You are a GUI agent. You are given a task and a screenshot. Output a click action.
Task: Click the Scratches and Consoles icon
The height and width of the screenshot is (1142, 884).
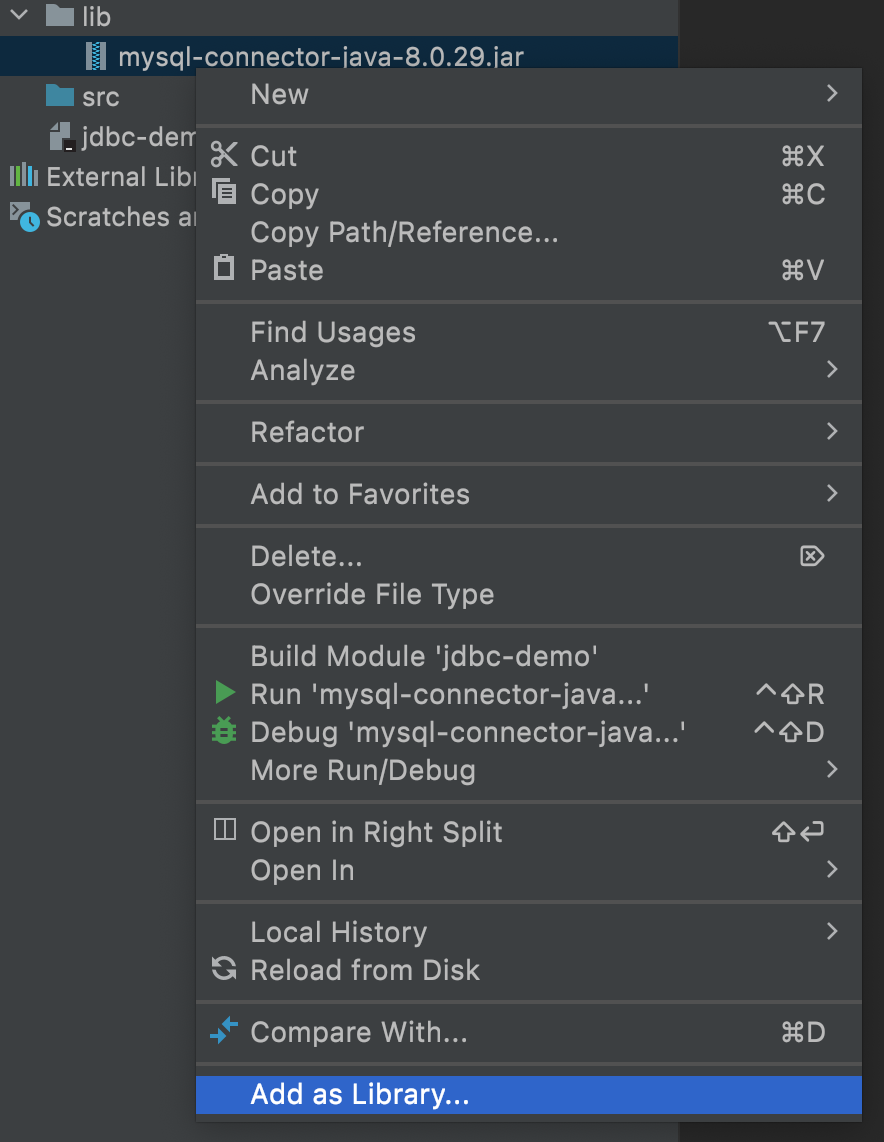coord(24,216)
